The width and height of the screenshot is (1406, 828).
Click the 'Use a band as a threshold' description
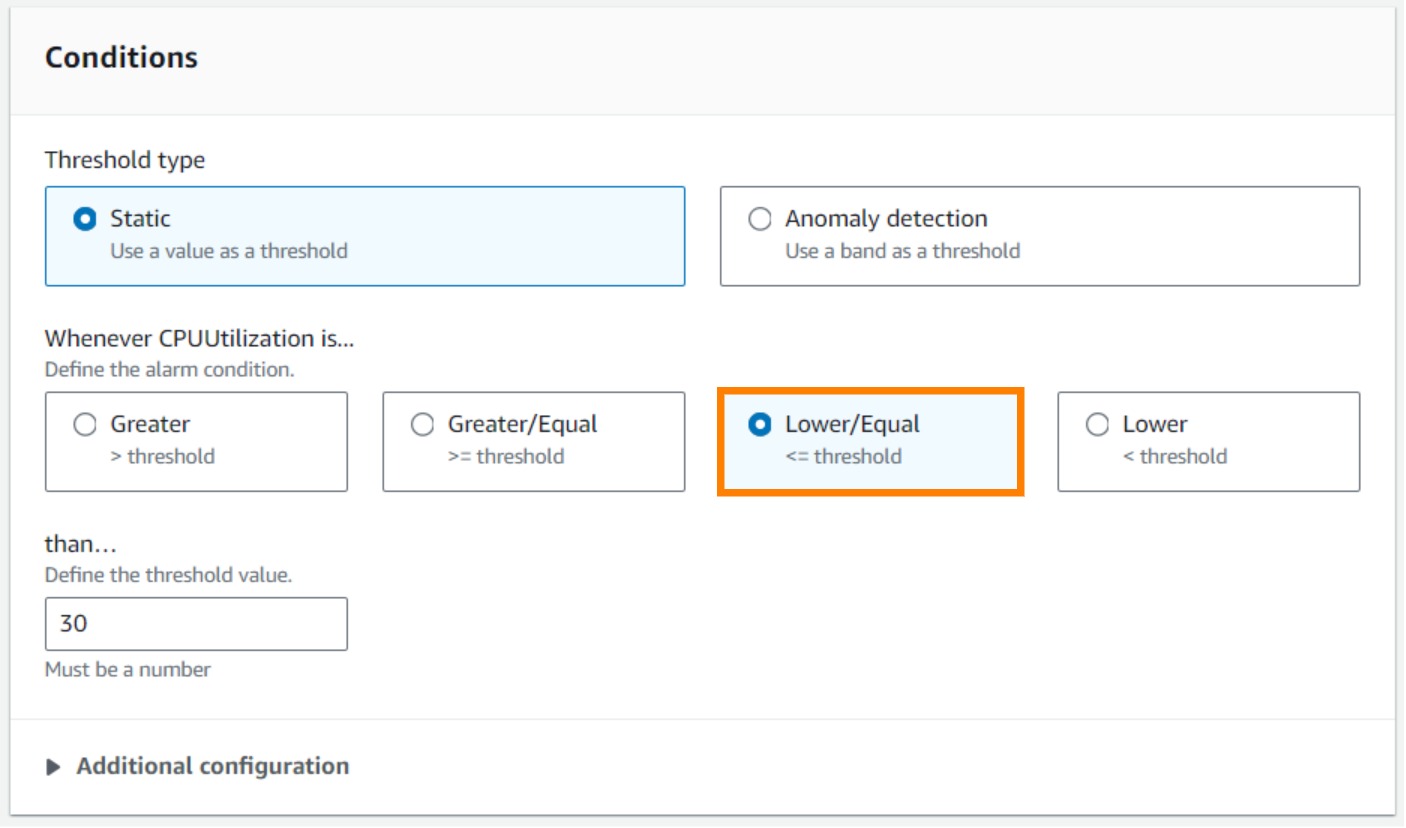pyautogui.click(x=902, y=251)
